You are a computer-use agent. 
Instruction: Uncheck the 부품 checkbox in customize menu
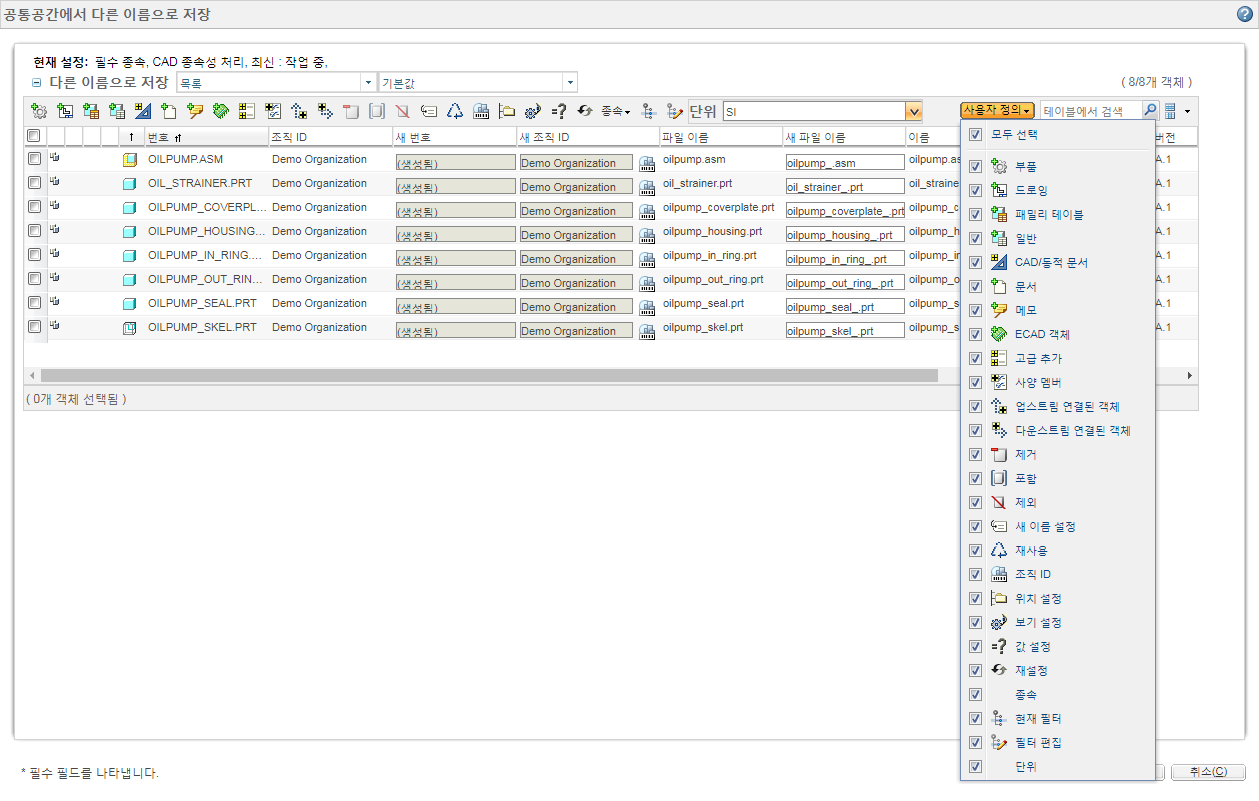975,166
